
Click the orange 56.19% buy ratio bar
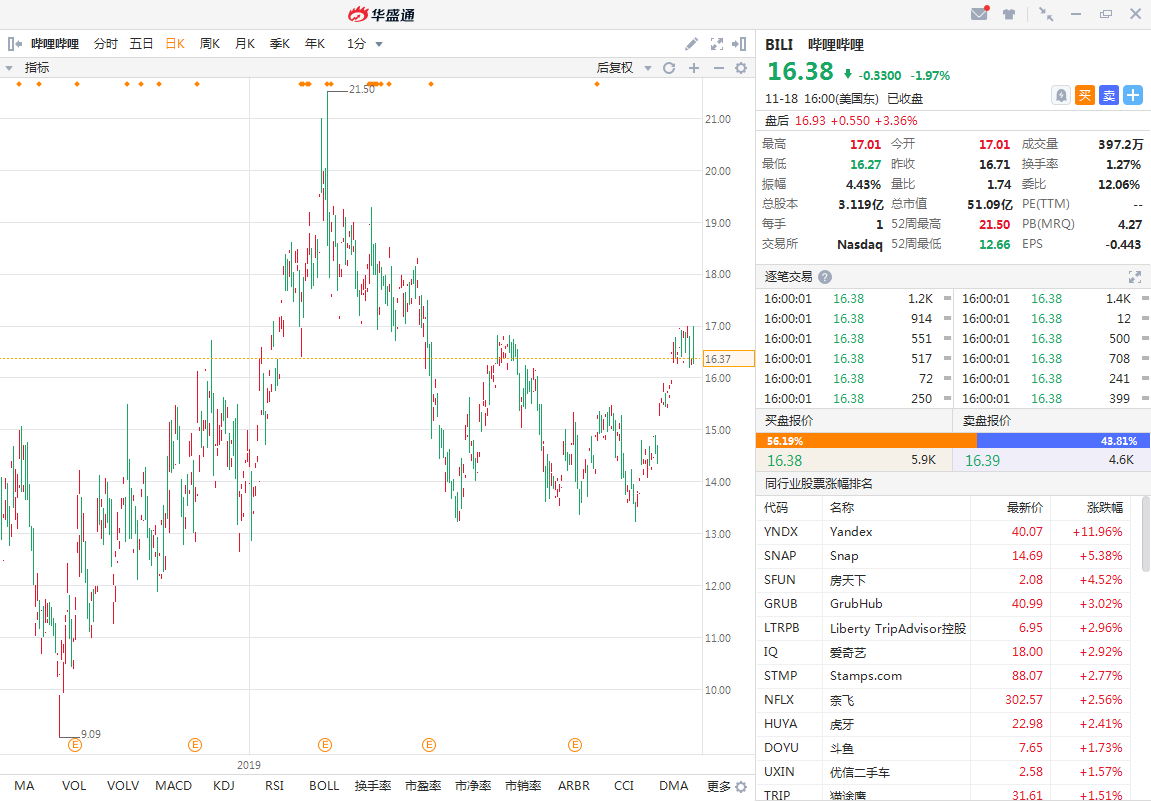coord(866,441)
